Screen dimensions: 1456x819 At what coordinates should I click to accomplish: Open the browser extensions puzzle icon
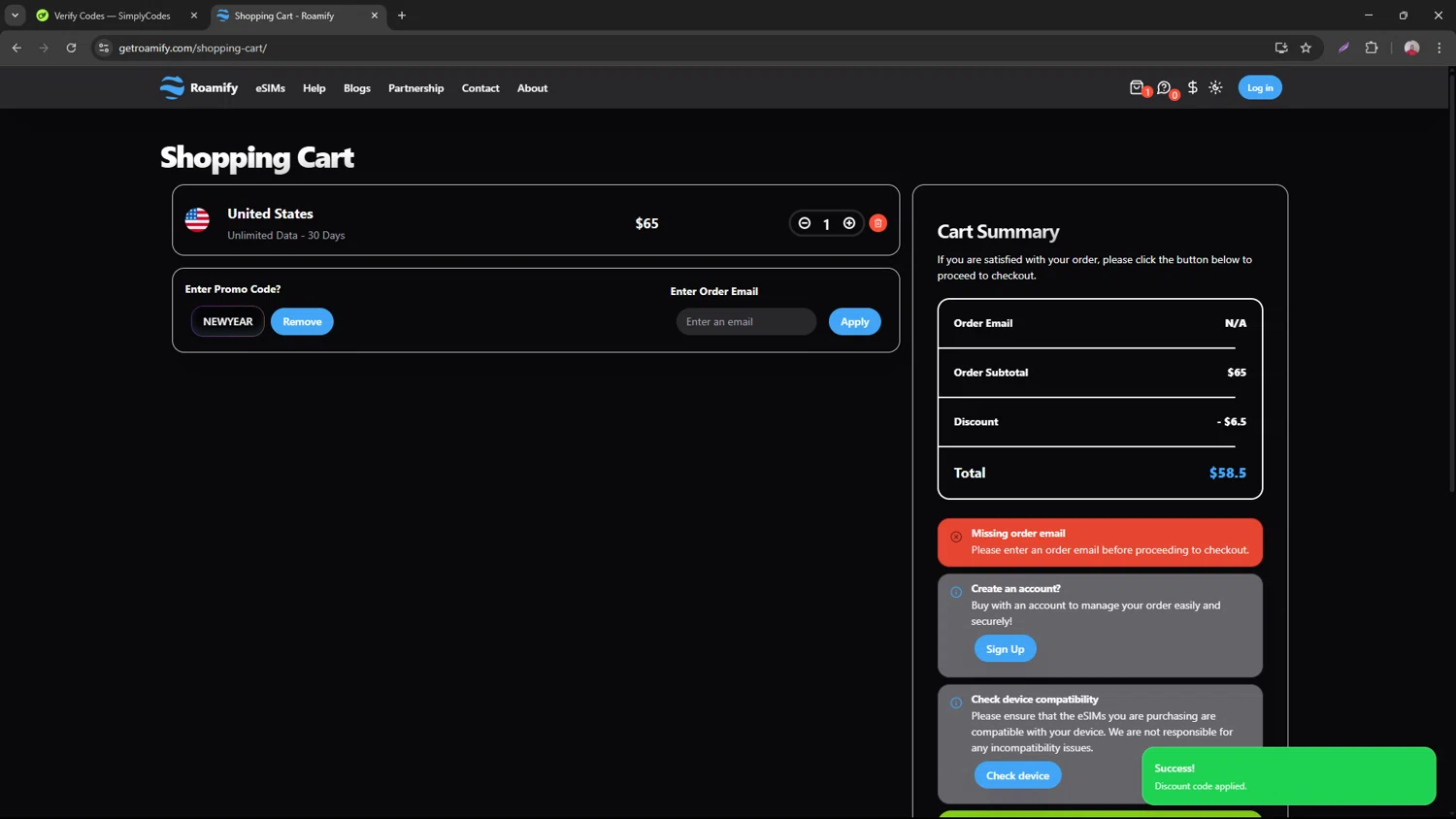(x=1372, y=48)
